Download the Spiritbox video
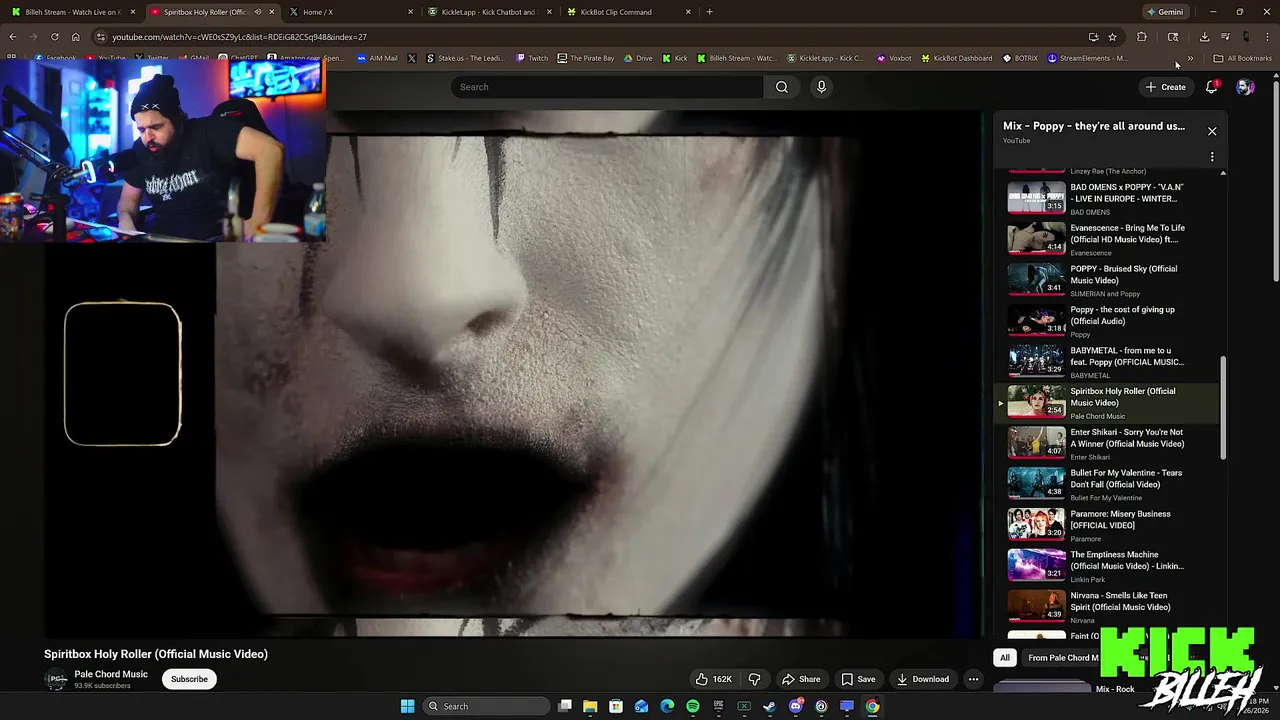Screen dimensions: 1280x720 (923, 679)
